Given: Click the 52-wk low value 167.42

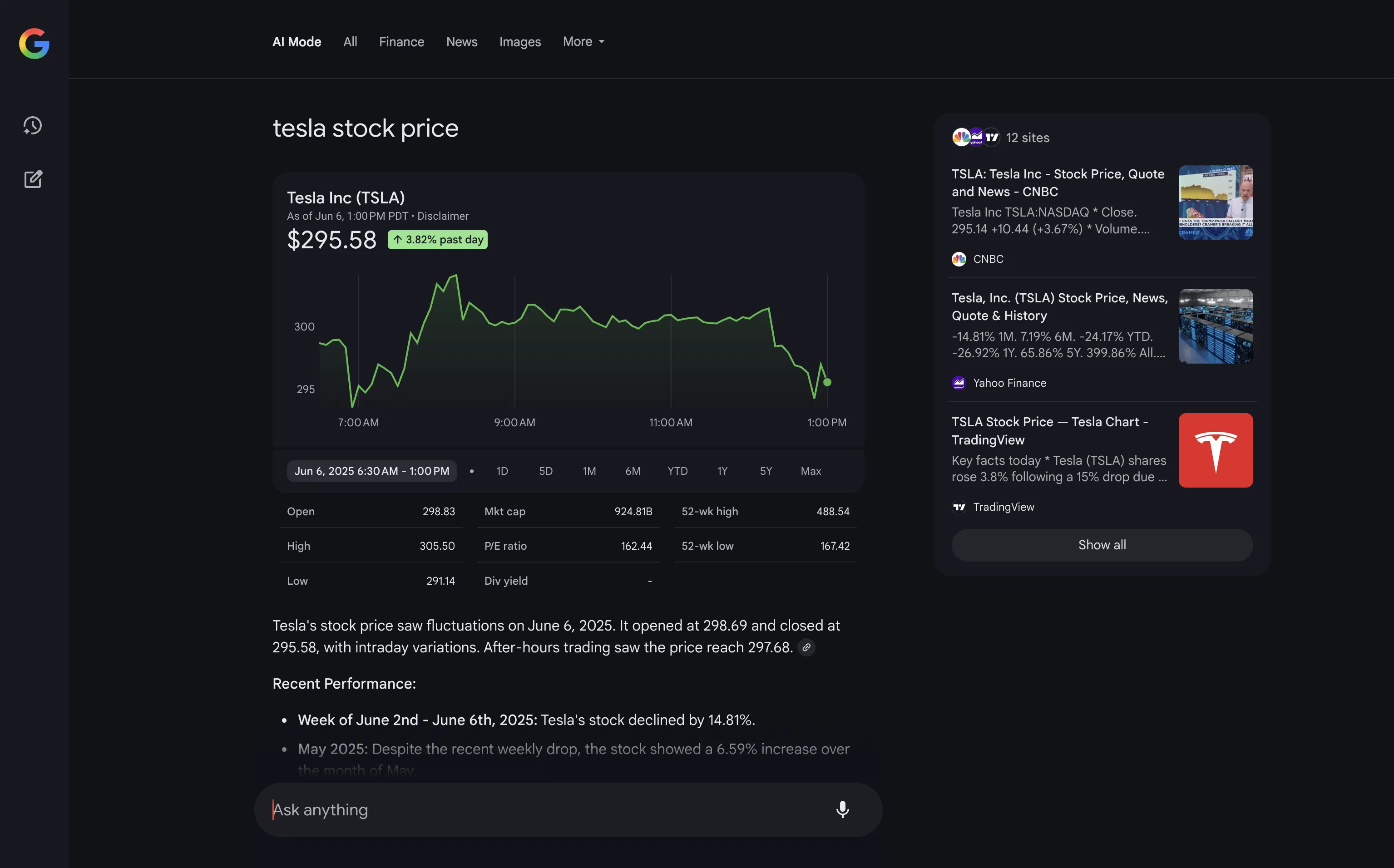Looking at the screenshot, I should pos(835,546).
